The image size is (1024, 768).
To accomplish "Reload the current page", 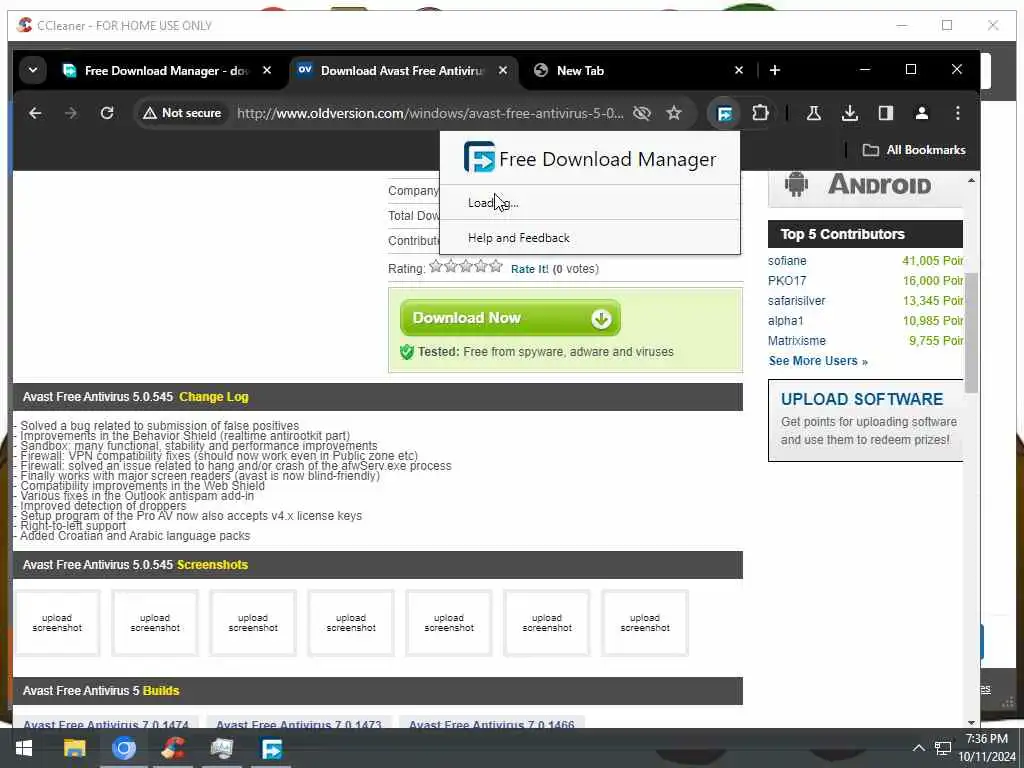I will click(107, 114).
